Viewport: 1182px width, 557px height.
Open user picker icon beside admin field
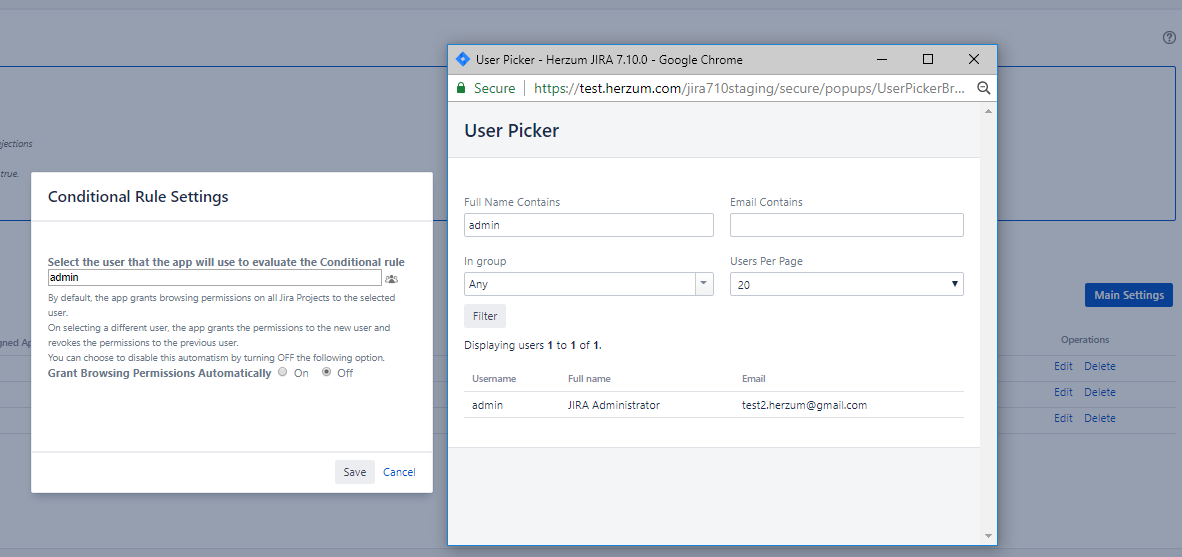[391, 279]
